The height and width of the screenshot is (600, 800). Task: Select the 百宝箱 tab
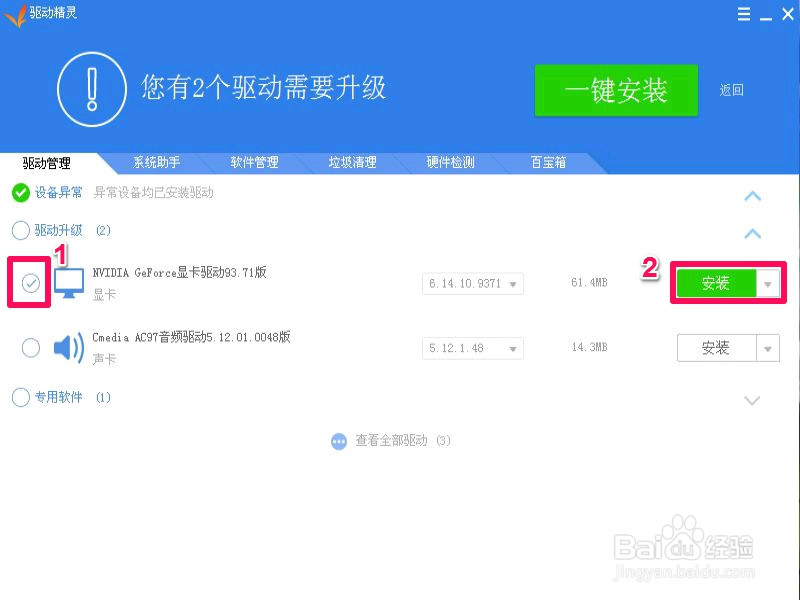pyautogui.click(x=548, y=163)
